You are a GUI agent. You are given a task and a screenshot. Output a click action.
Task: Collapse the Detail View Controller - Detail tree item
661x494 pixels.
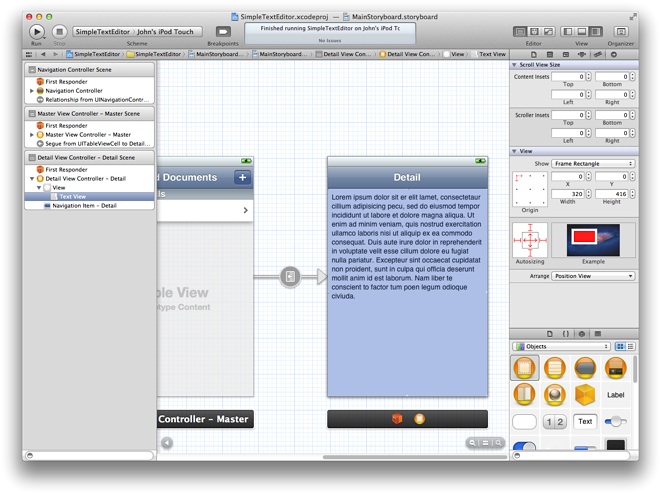(x=32, y=179)
